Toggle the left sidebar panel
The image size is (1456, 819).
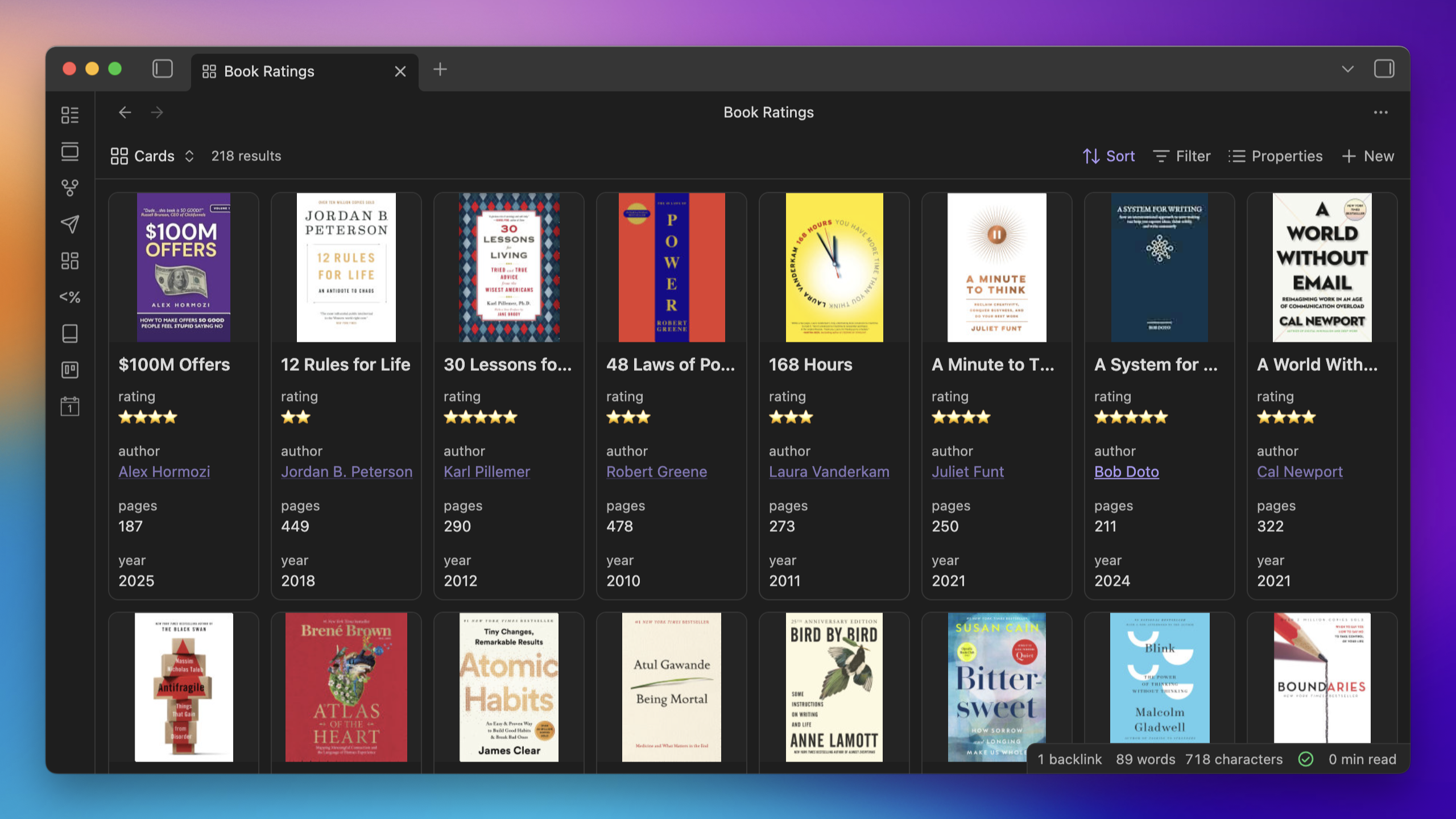pyautogui.click(x=163, y=69)
